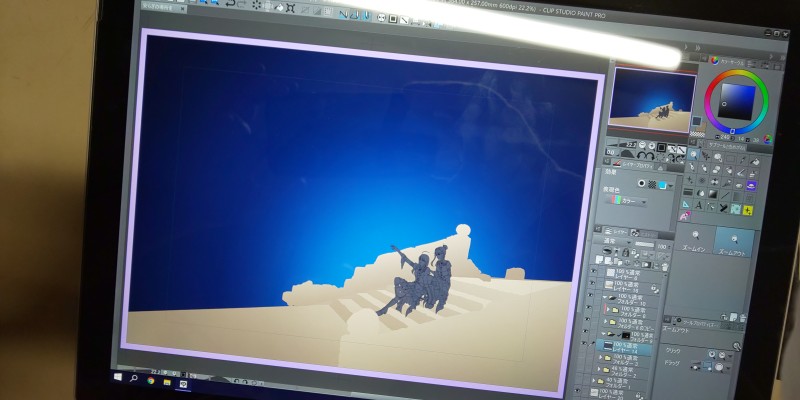The width and height of the screenshot is (800, 400).
Task: Click the Lock layer padlock icon
Action: point(626,253)
